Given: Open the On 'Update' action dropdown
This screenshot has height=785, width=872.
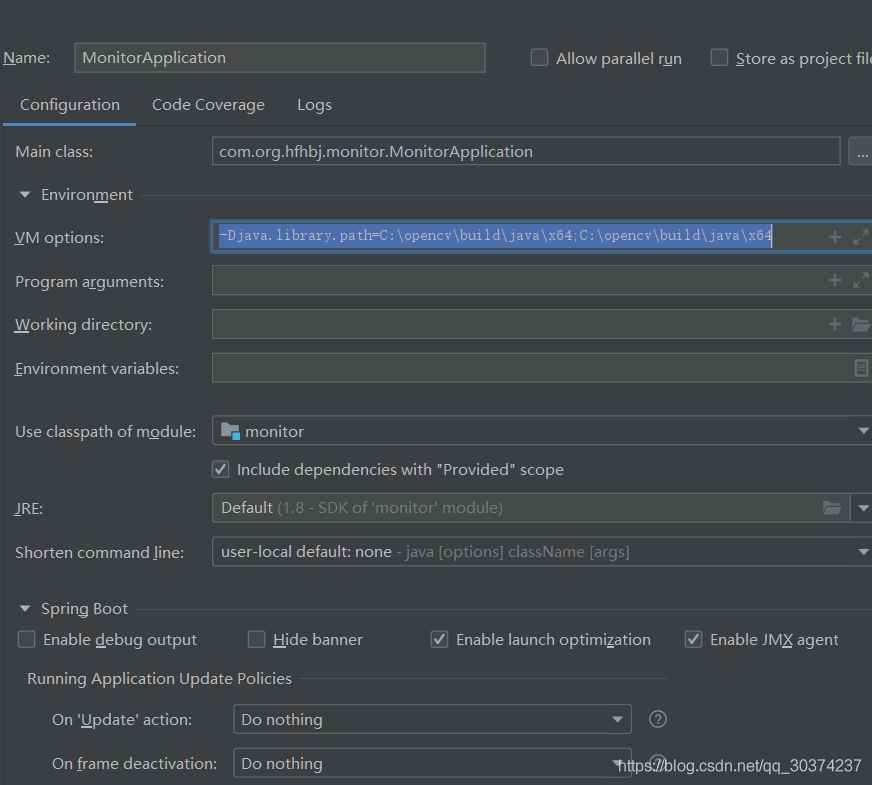Looking at the screenshot, I should pyautogui.click(x=432, y=719).
